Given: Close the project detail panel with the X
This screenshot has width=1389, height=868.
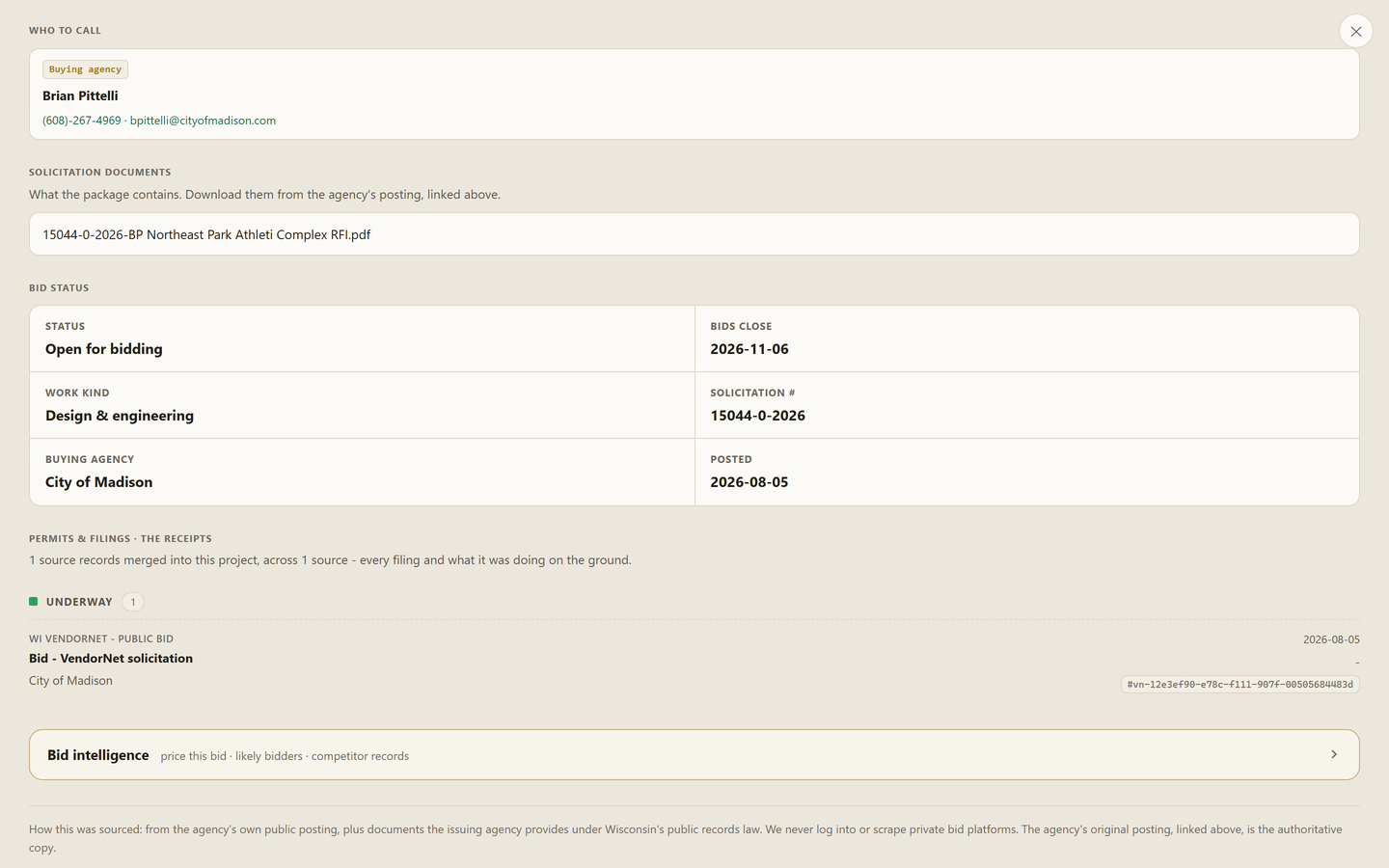Looking at the screenshot, I should click(1355, 32).
